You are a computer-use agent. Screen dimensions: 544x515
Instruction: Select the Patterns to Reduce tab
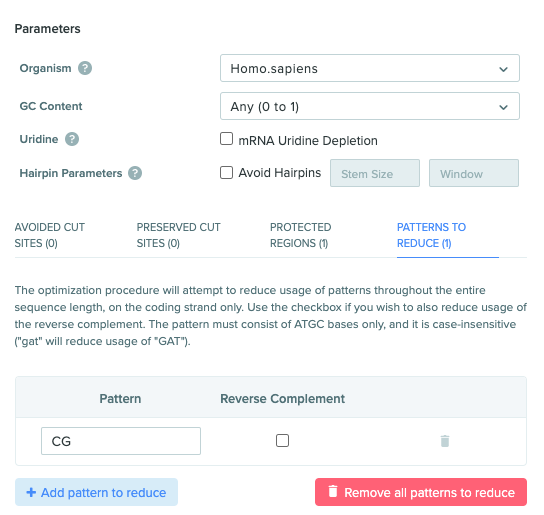[x=431, y=235]
